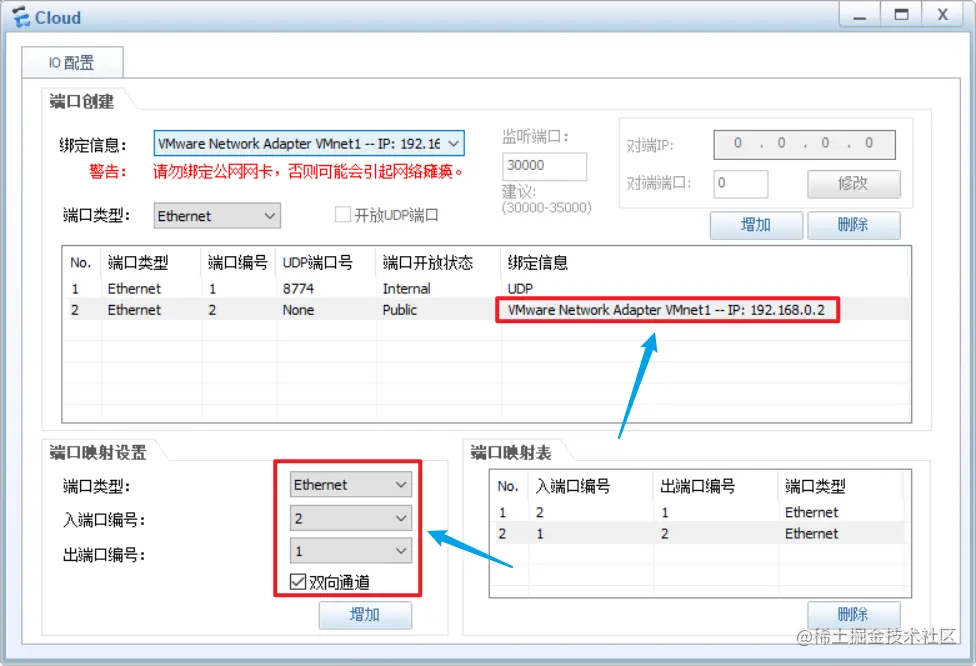Screen dimensions: 976x666
Task: Select the VMnet1 192.168.0.2 binding row
Action: [486, 310]
